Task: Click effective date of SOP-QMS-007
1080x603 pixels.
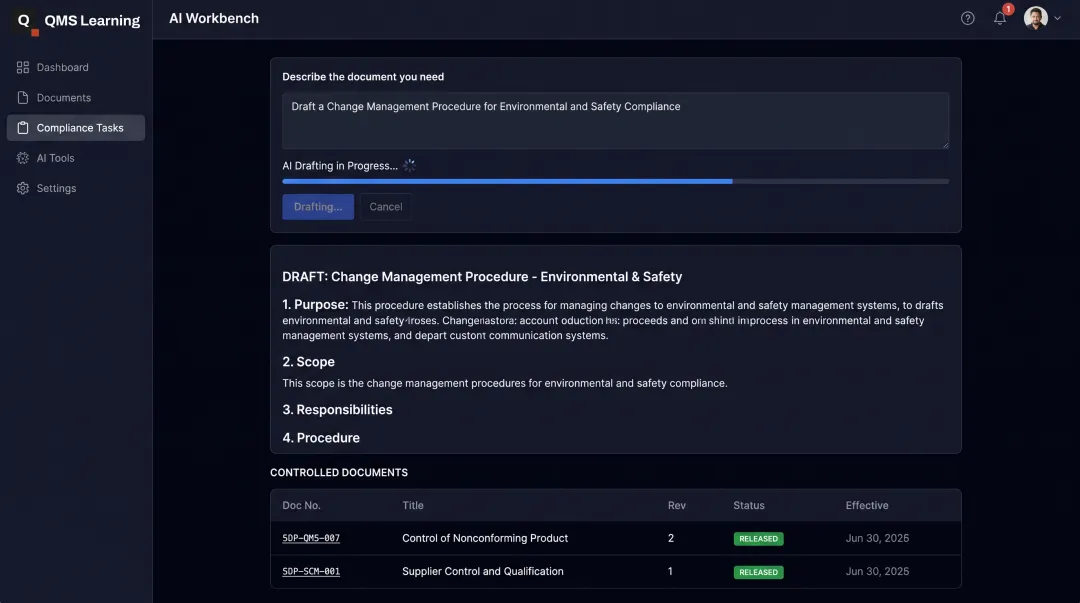Action: (877, 538)
